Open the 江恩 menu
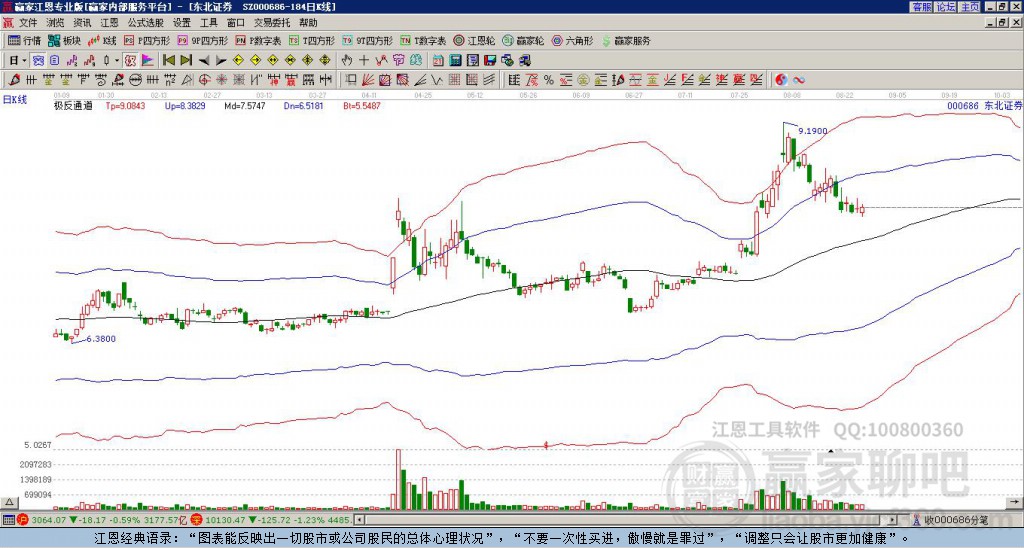This screenshot has width=1024, height=548. (x=109, y=23)
